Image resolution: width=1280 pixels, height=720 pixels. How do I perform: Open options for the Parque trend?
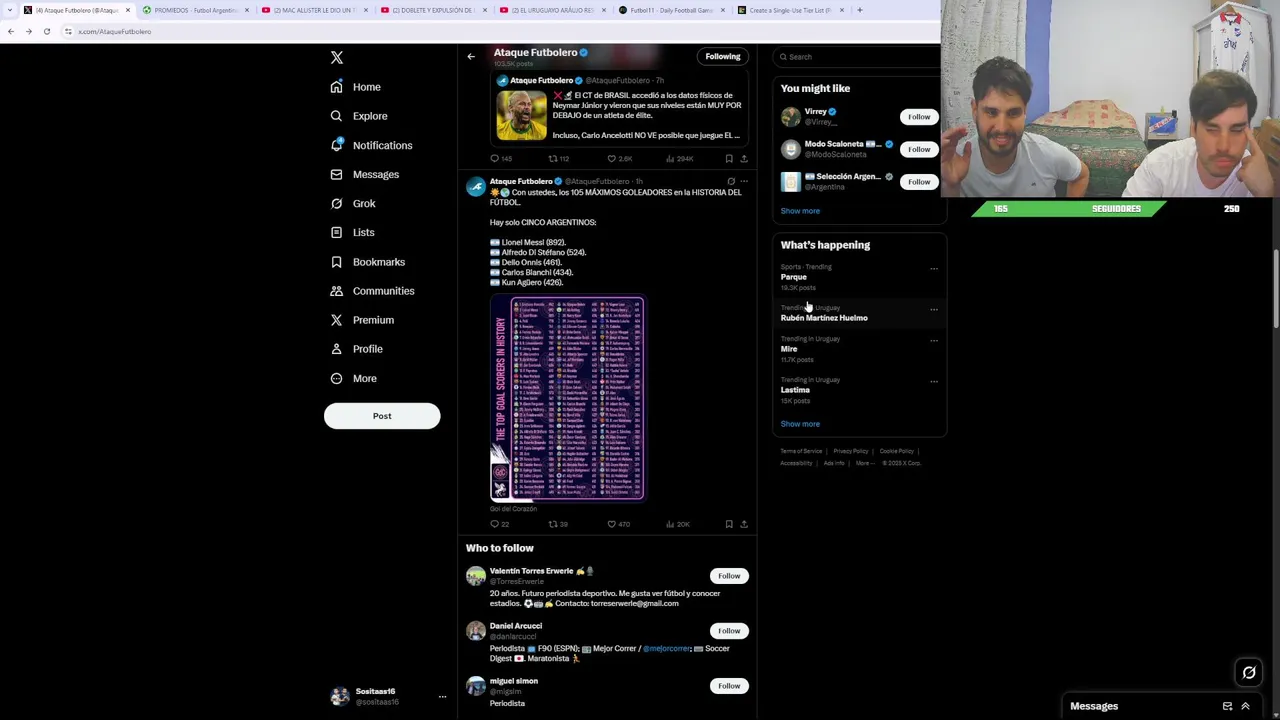pos(934,268)
